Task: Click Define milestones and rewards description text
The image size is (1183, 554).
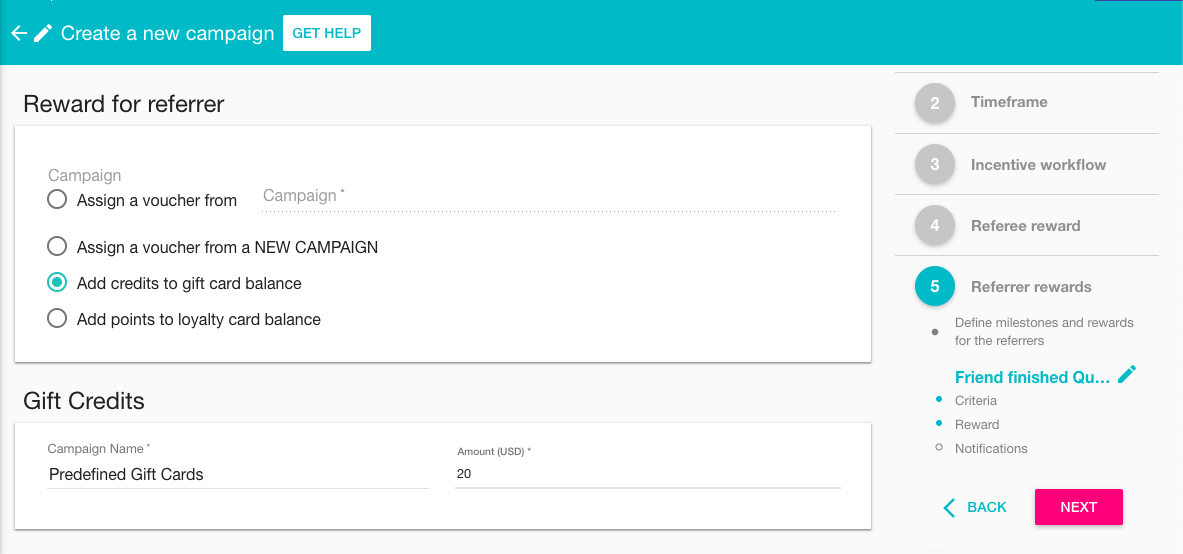Action: point(1044,331)
